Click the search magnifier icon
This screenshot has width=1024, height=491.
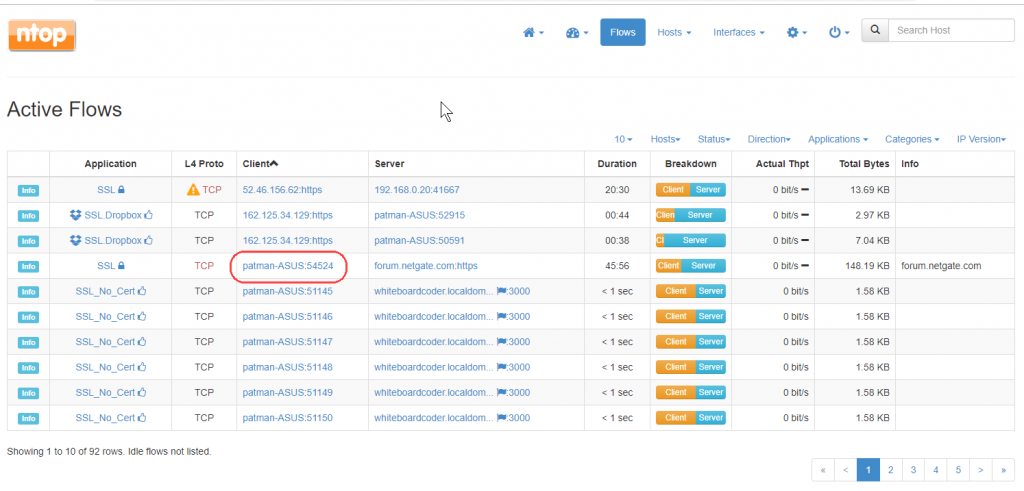874,31
